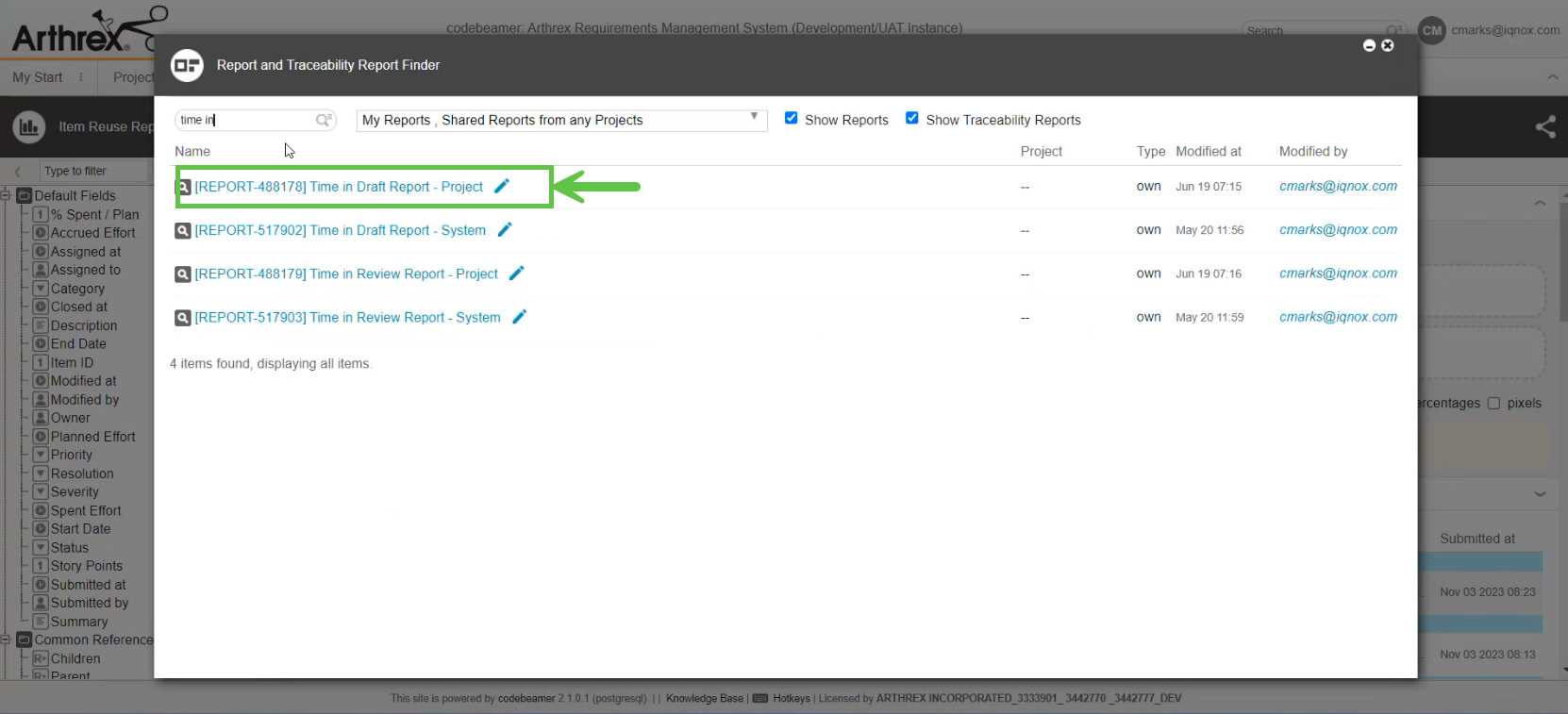Open Time in Review Report - System link
This screenshot has height=714, width=1568.
point(347,318)
